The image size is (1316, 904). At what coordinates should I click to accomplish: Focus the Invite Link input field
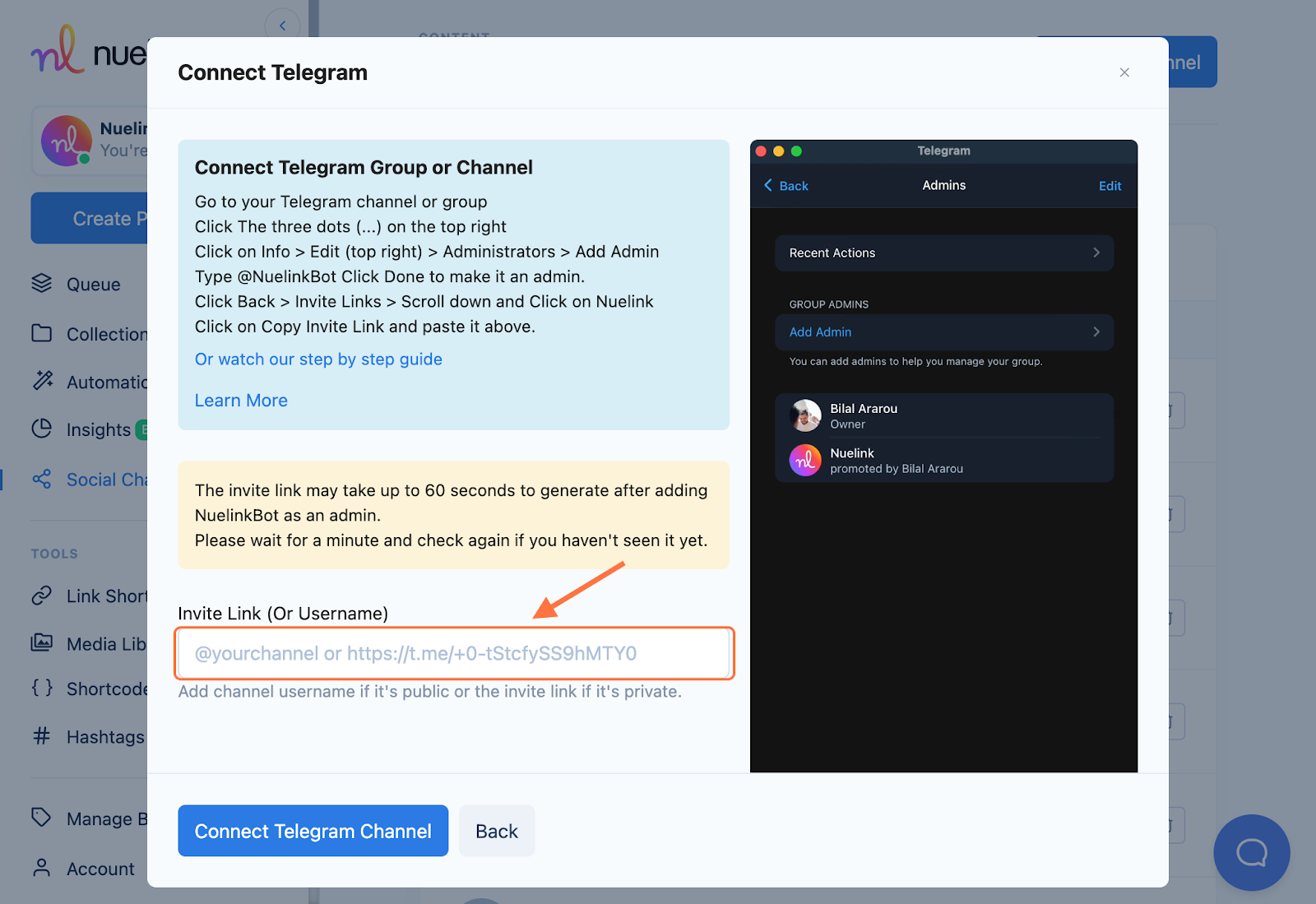point(454,654)
